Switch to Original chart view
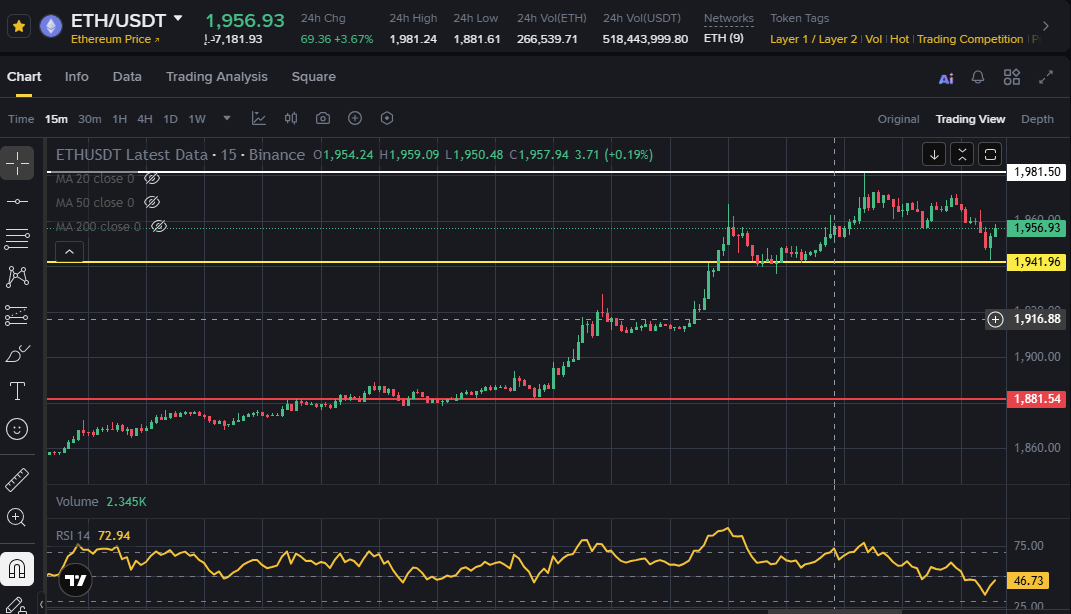1071x614 pixels. coord(898,119)
